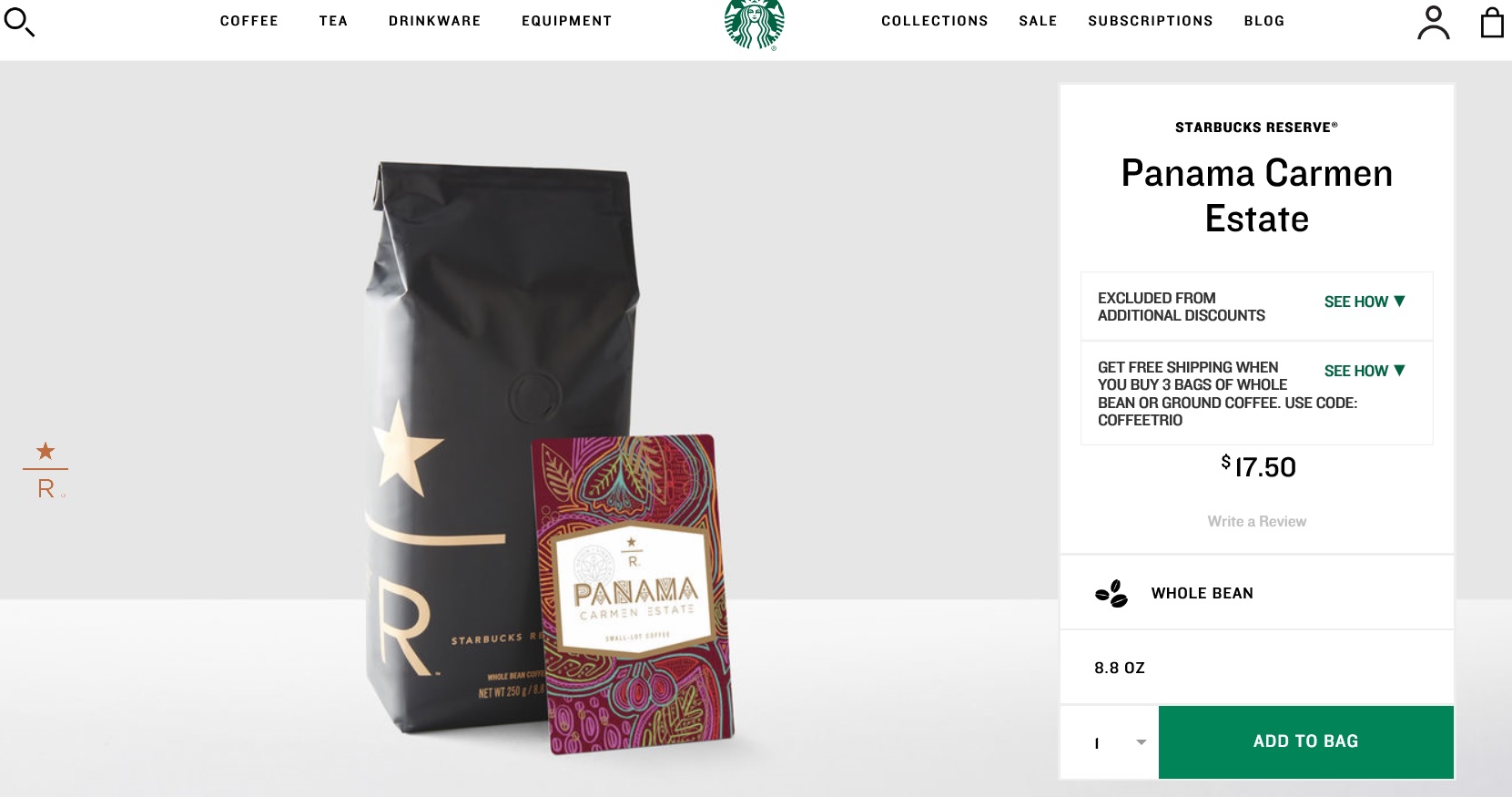The width and height of the screenshot is (1512, 797).
Task: Open the Equipment menu
Action: coord(567,21)
